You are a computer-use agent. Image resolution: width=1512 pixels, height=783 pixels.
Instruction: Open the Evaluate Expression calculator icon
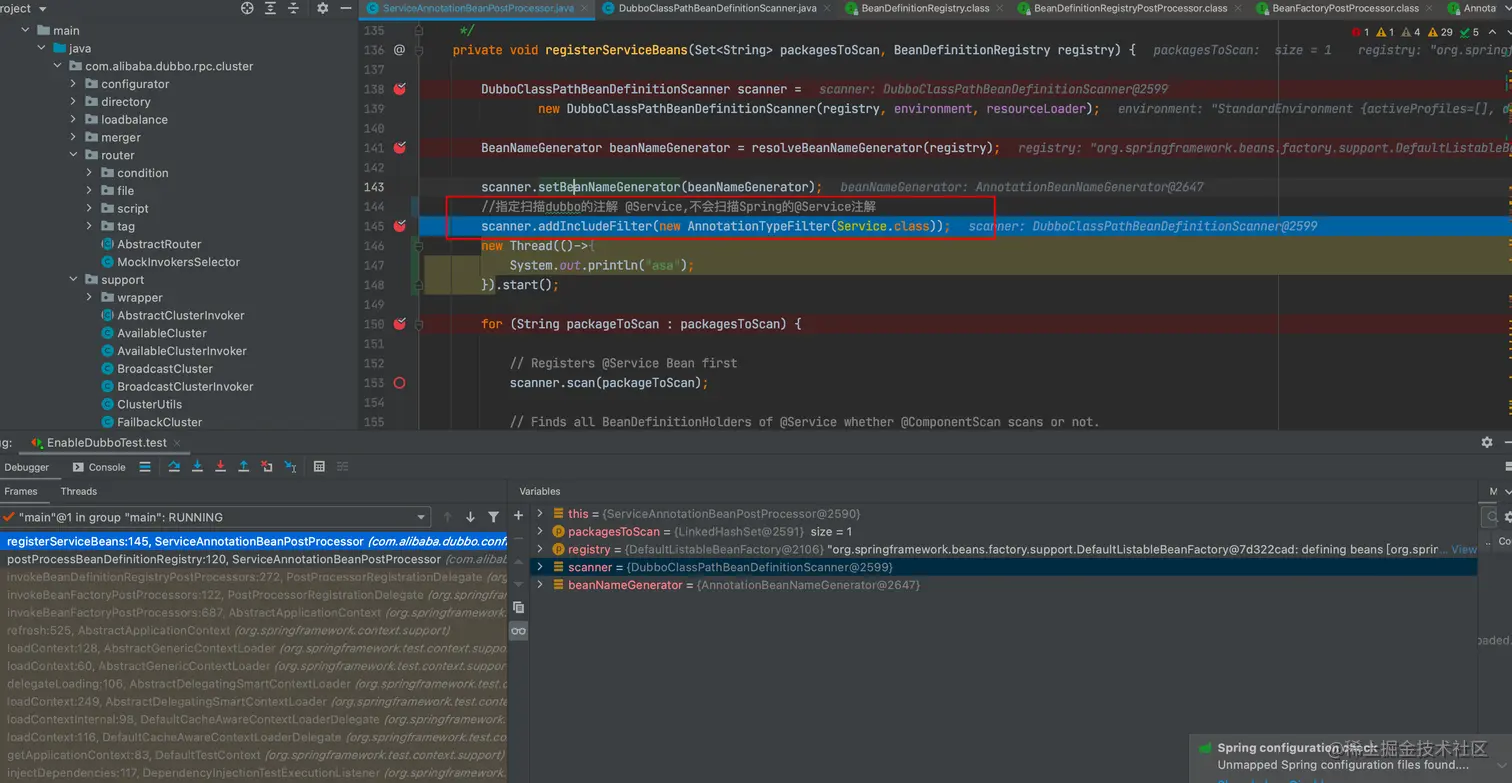coord(319,467)
